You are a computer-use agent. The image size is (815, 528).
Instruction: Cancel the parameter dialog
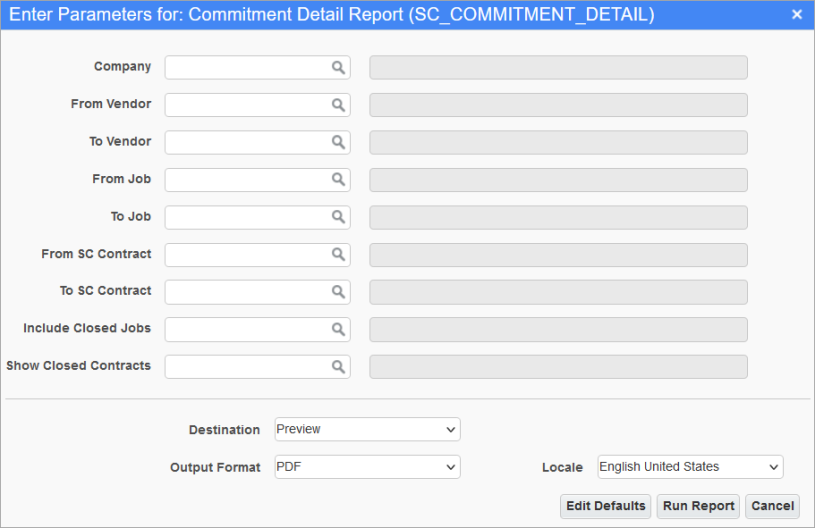tap(772, 506)
